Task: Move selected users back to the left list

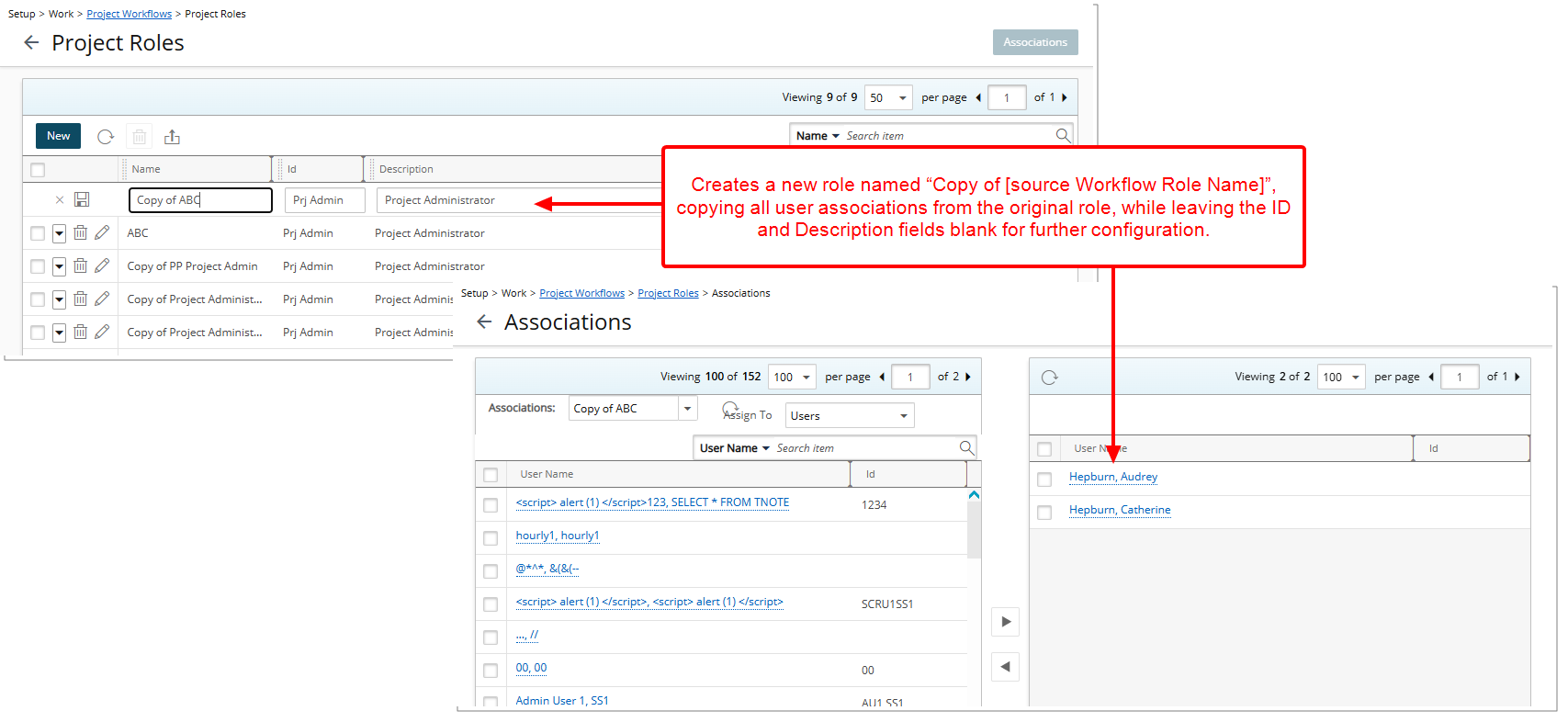Action: [x=1006, y=667]
